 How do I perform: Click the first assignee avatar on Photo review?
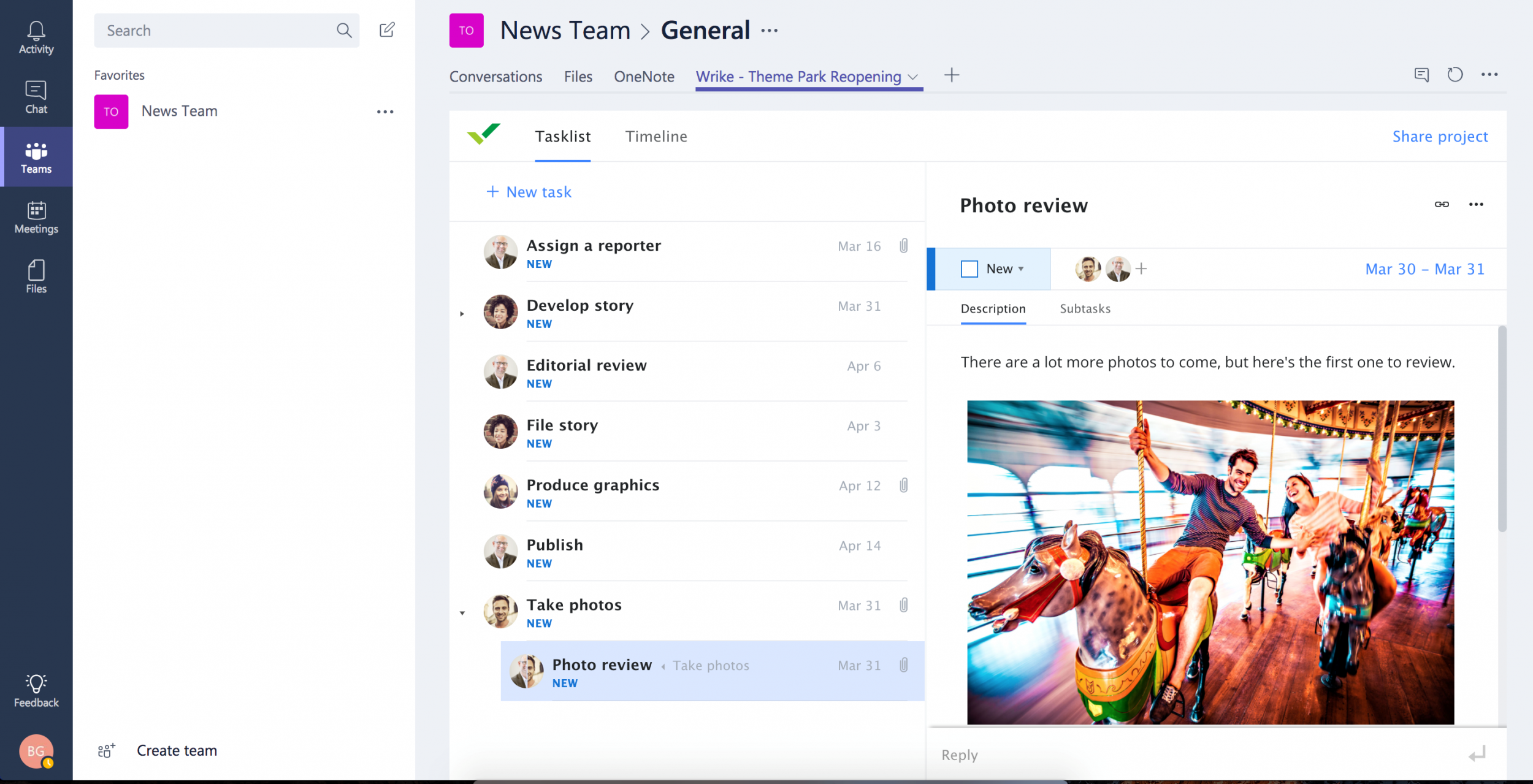pos(1088,268)
